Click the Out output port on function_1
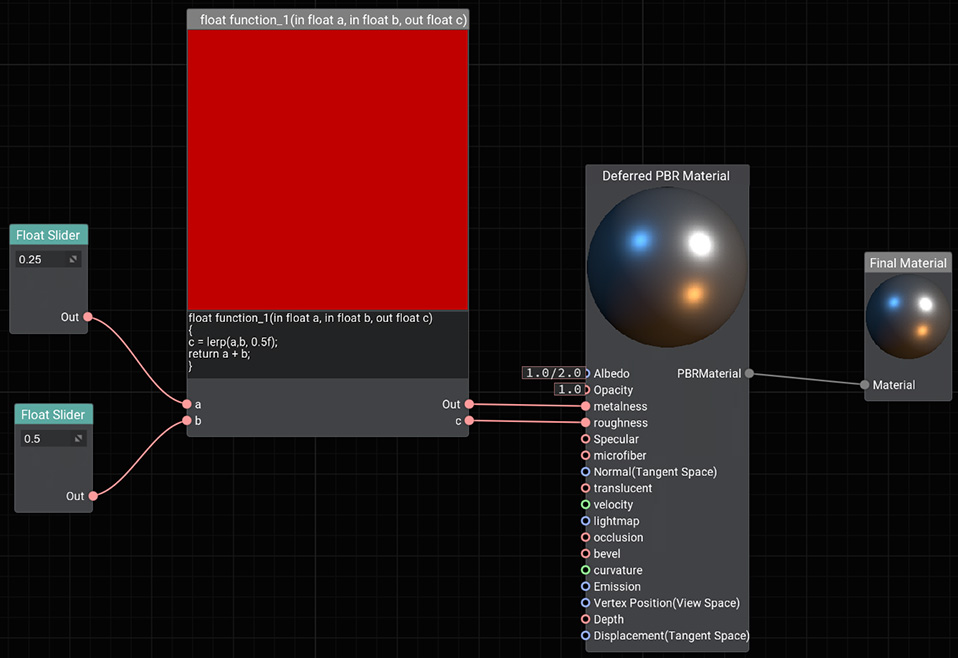Screen dimensions: 958x658 click(x=469, y=405)
